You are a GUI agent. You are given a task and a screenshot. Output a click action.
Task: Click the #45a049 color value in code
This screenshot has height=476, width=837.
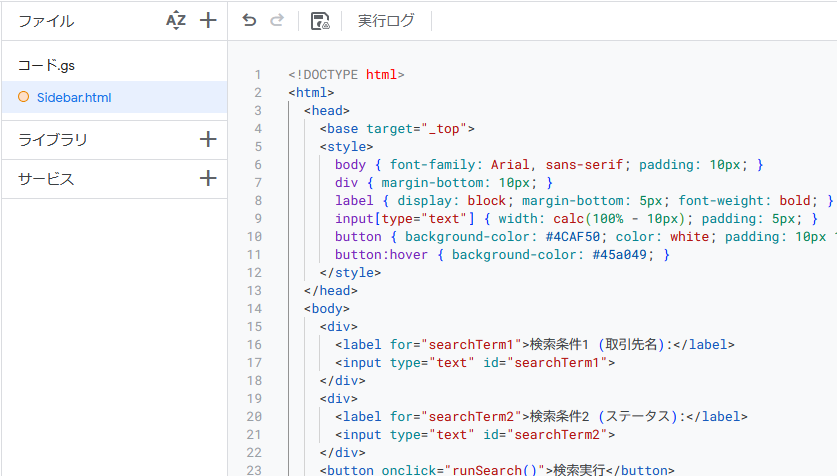point(620,255)
